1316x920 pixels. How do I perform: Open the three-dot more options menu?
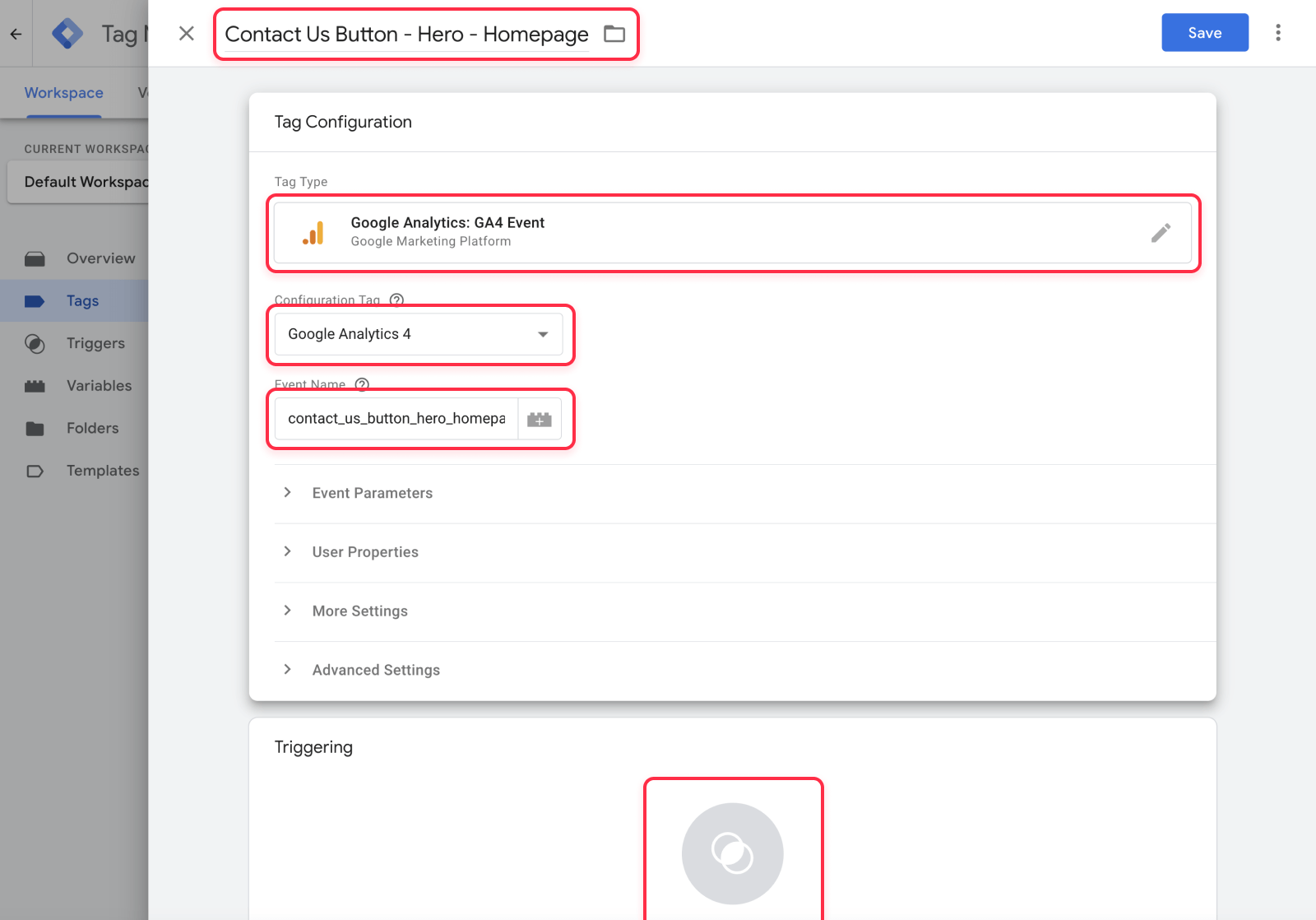1277,32
